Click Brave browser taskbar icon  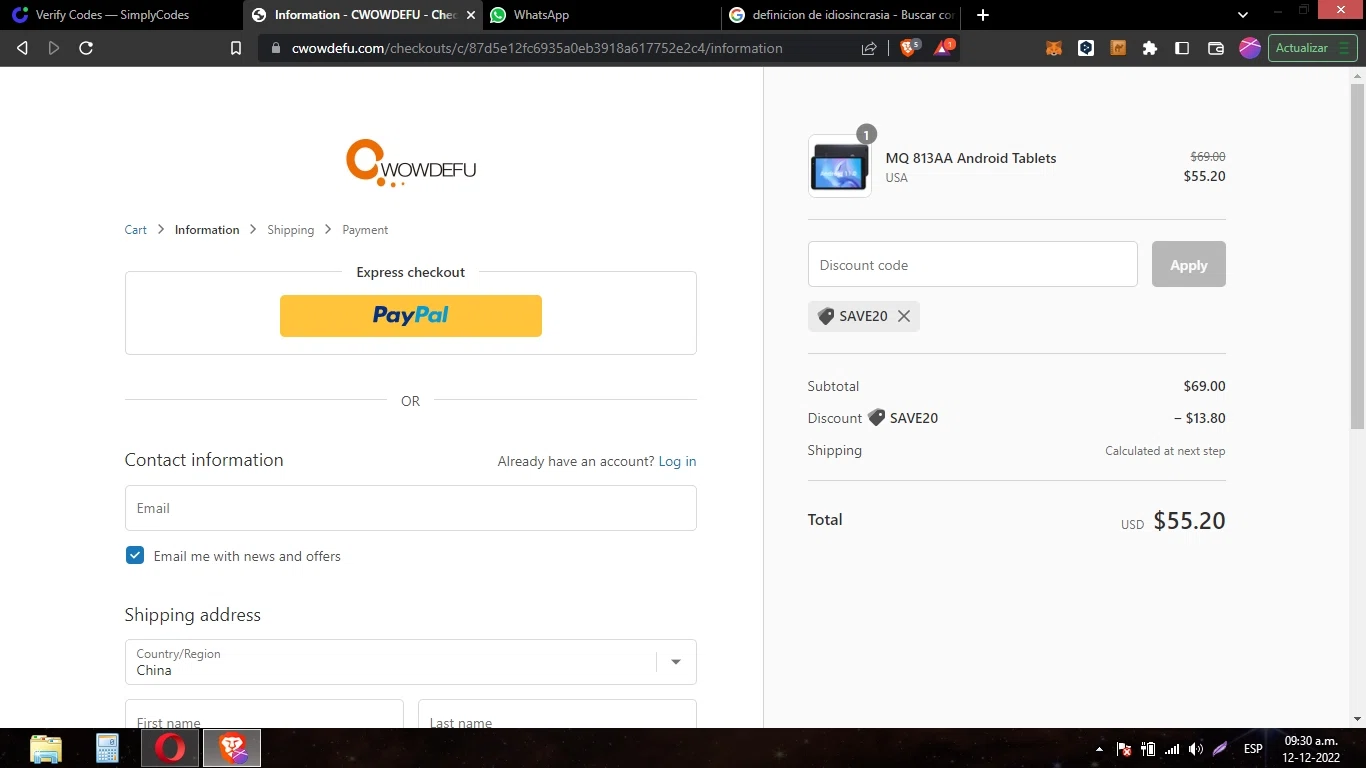point(232,748)
